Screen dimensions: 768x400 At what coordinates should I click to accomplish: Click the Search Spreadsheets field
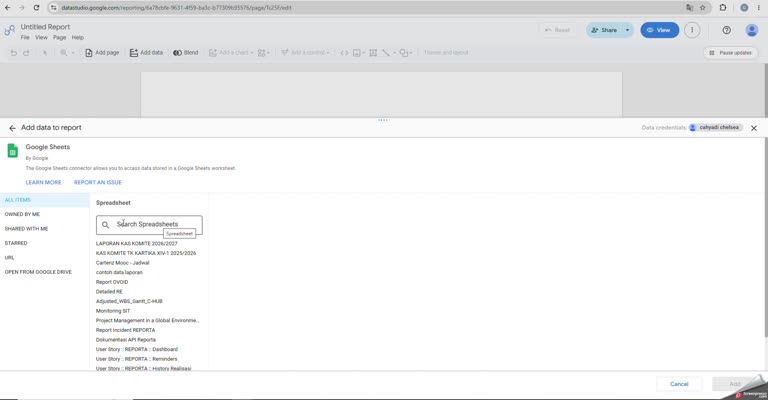(x=149, y=225)
